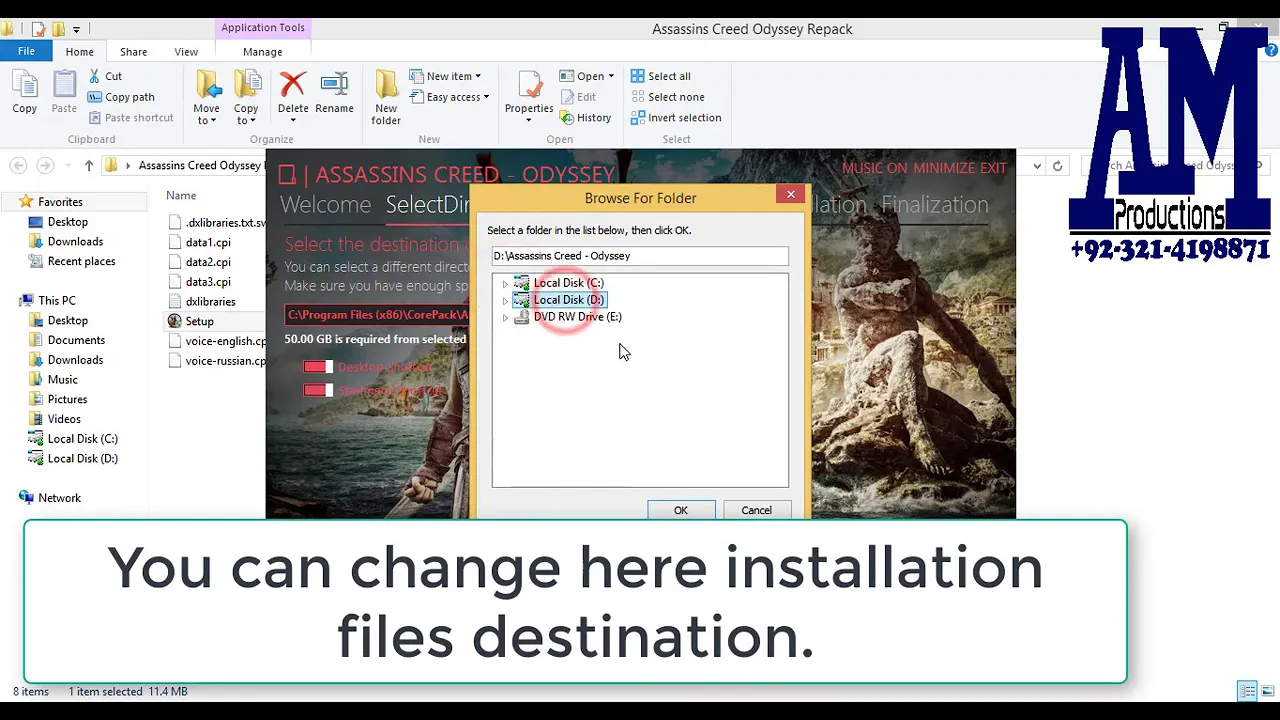
Task: Select Pictures under This PC
Action: point(67,399)
